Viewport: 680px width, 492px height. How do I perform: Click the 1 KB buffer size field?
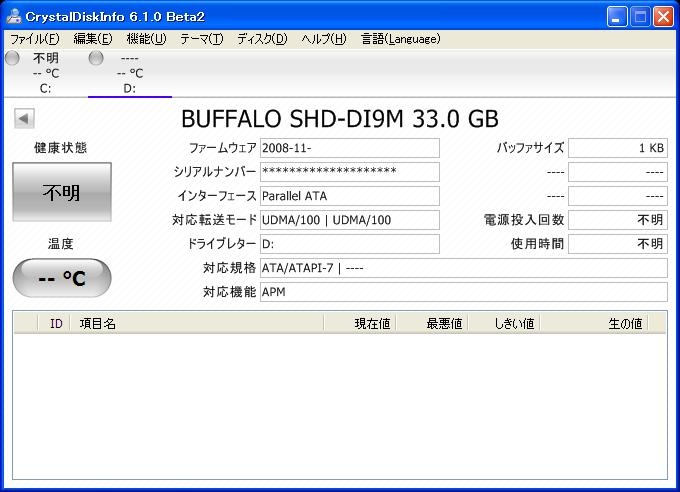(618, 148)
